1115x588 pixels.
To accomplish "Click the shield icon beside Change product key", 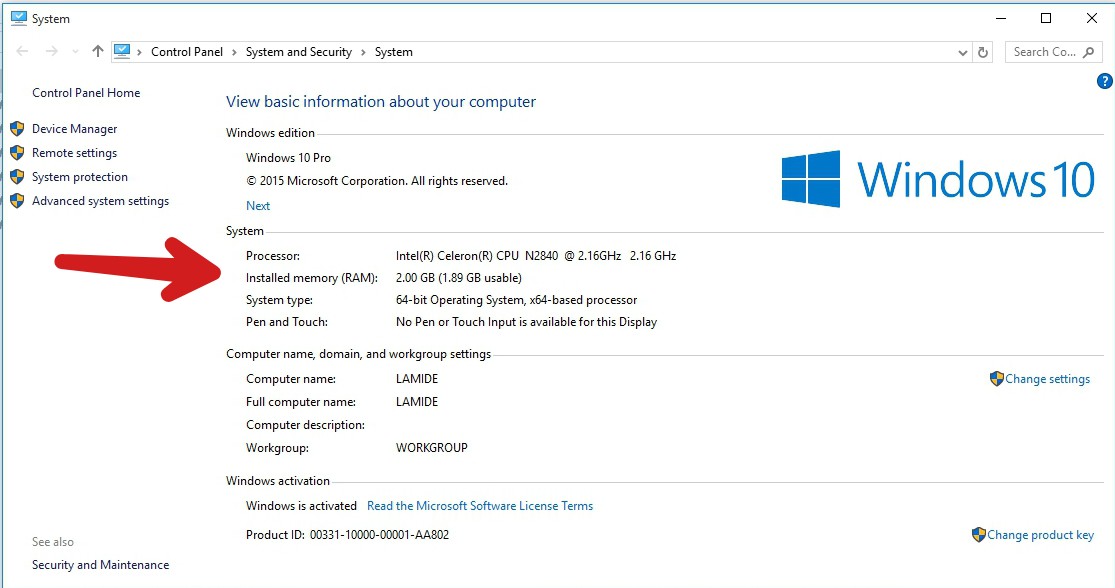I will [x=978, y=535].
